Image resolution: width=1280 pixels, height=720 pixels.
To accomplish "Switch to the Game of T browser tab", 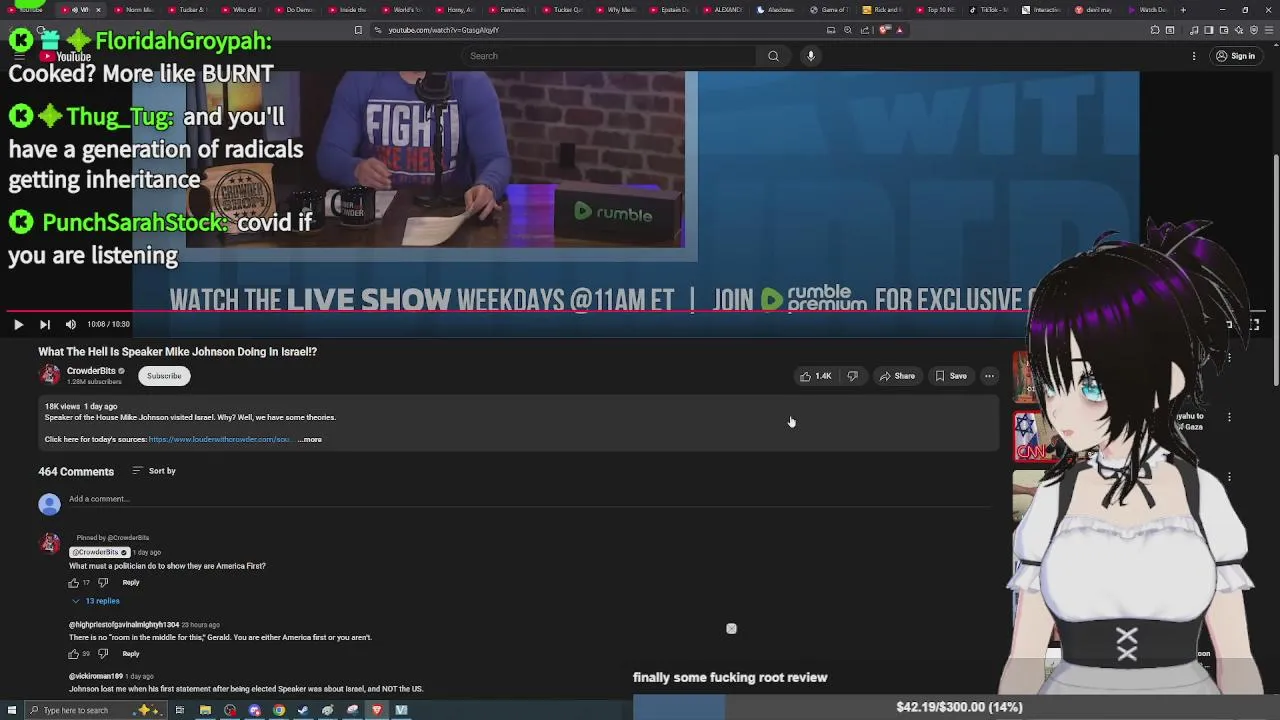I will coord(828,10).
